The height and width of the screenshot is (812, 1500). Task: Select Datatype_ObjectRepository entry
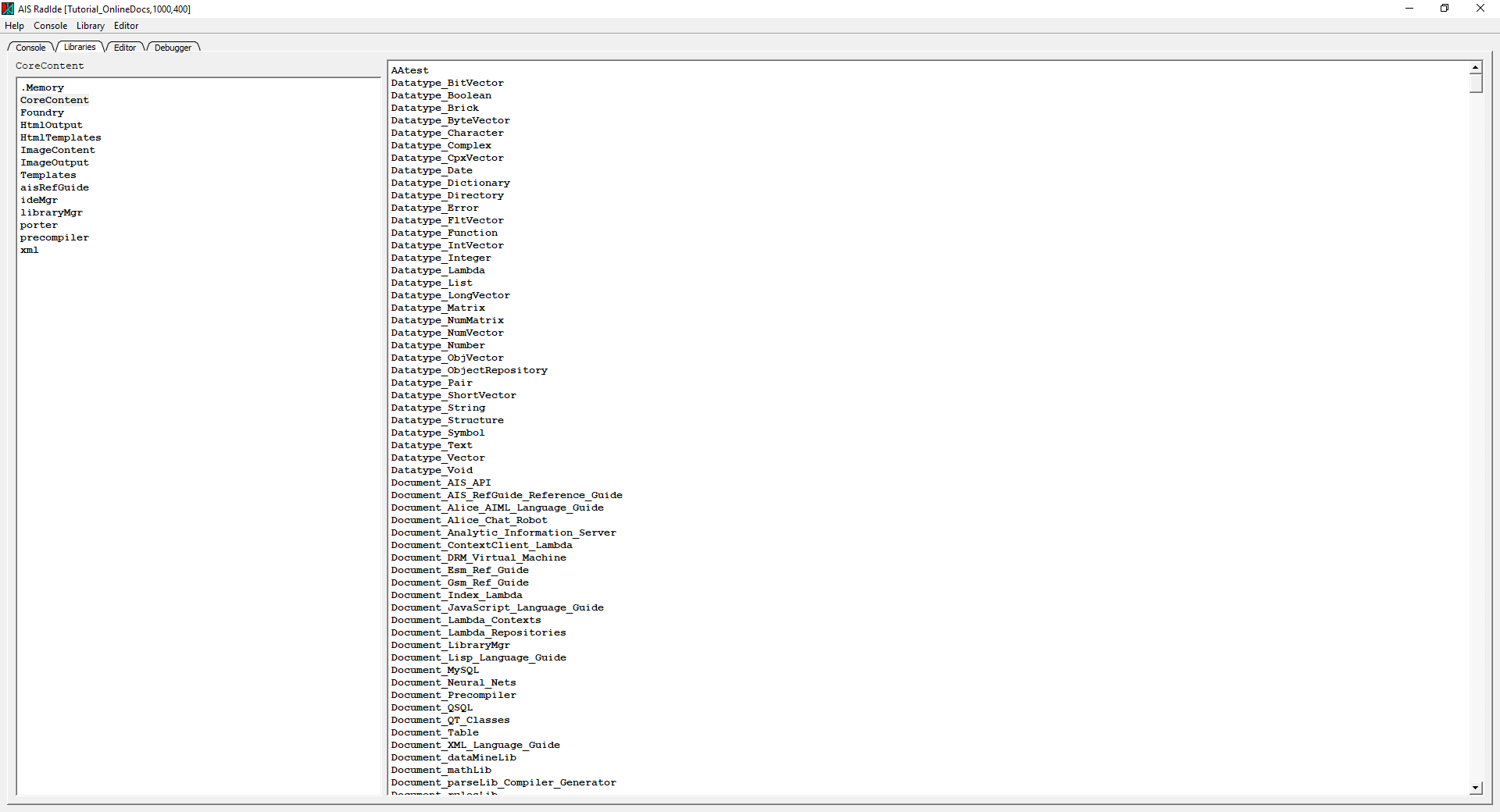(470, 370)
